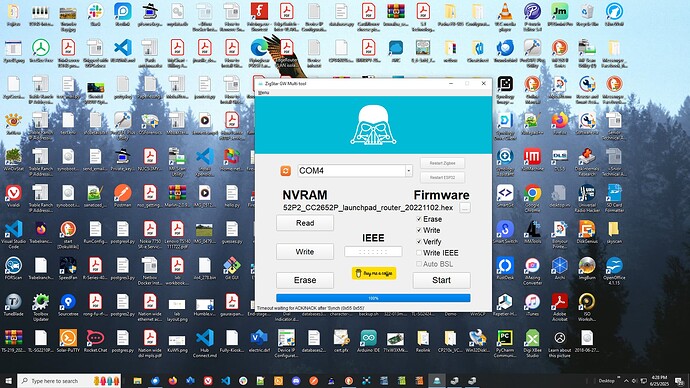This screenshot has width=690, height=388.
Task: Enable the Write IEEE checkbox
Action: (x=419, y=253)
